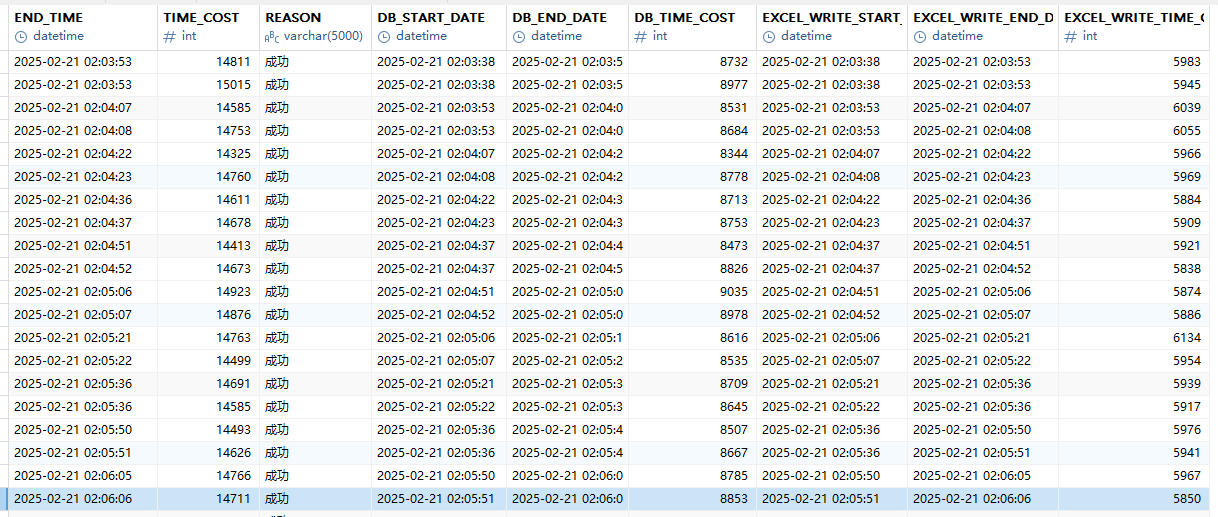Screen dimensions: 1218x517
Task: Click the TIME_COST value 14753
Action: pyautogui.click(x=209, y=131)
